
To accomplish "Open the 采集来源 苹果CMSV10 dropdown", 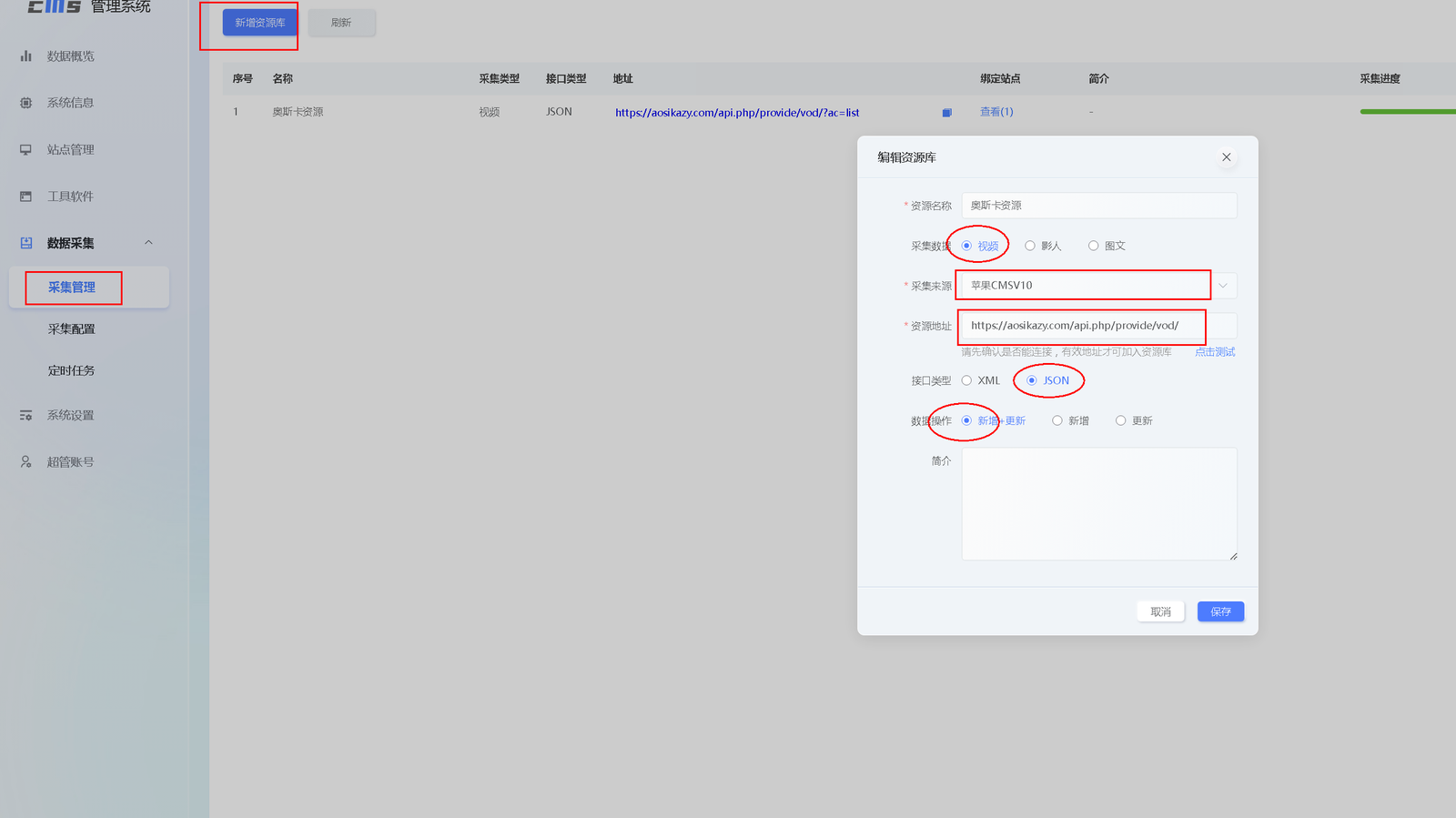I will click(x=1099, y=286).
